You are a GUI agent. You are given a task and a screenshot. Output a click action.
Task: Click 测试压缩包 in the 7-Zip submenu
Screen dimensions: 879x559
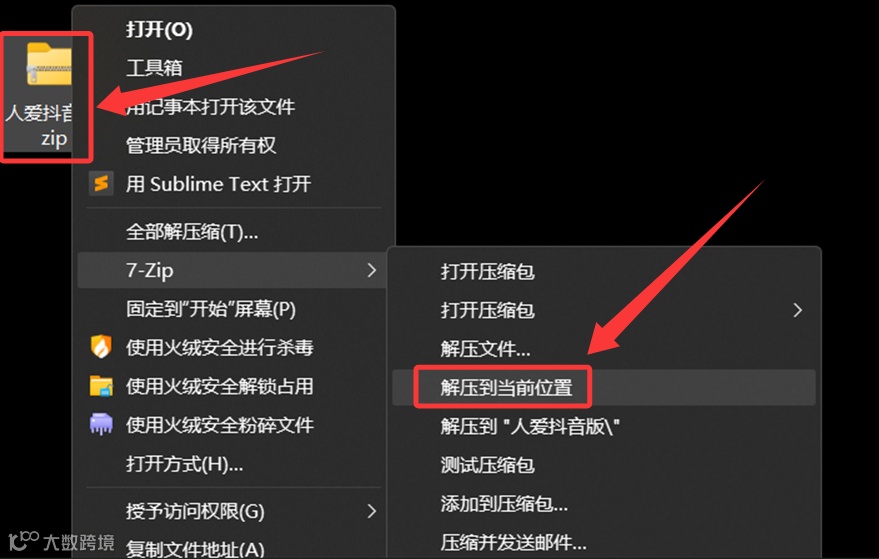pyautogui.click(x=487, y=465)
